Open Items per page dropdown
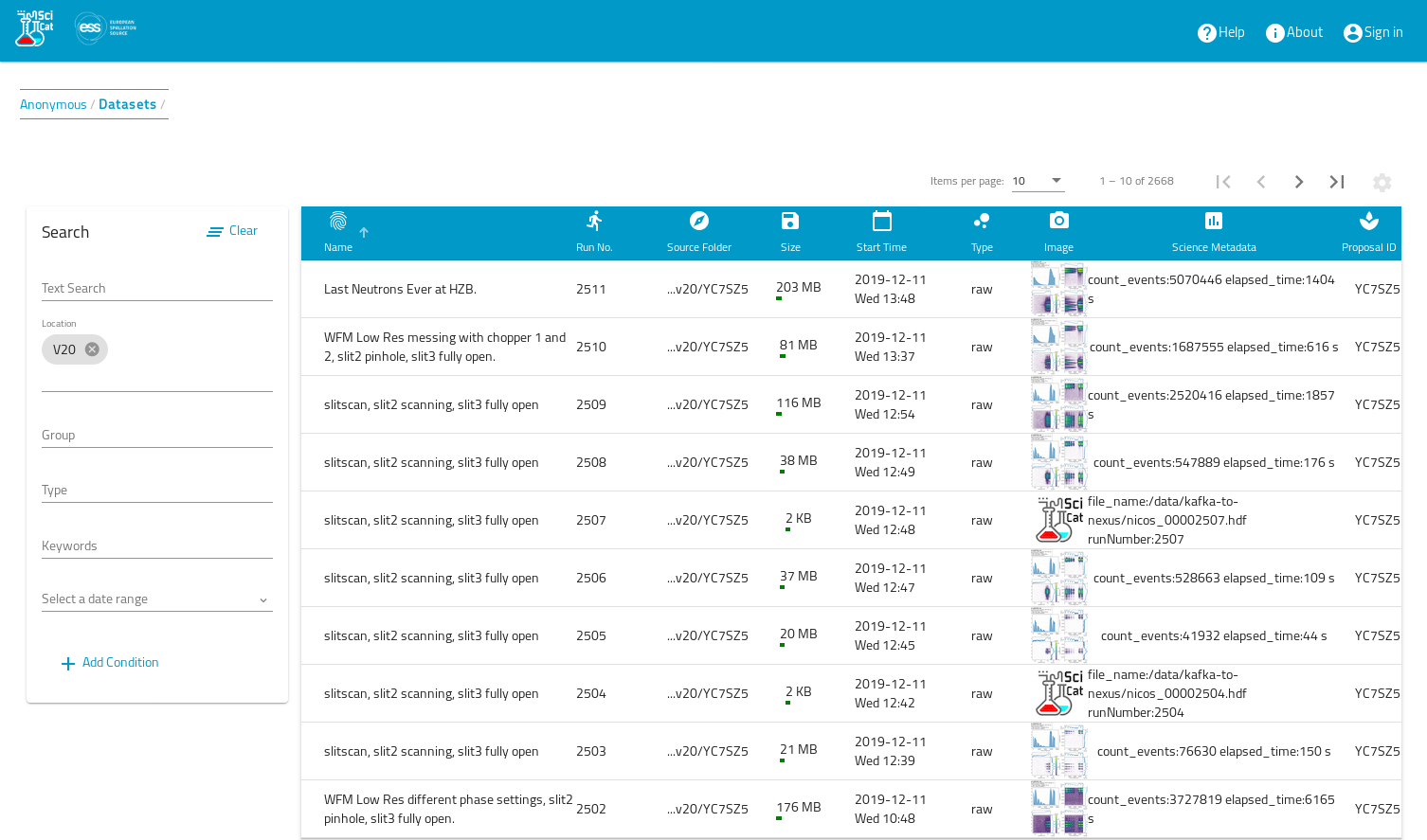 (x=1038, y=181)
